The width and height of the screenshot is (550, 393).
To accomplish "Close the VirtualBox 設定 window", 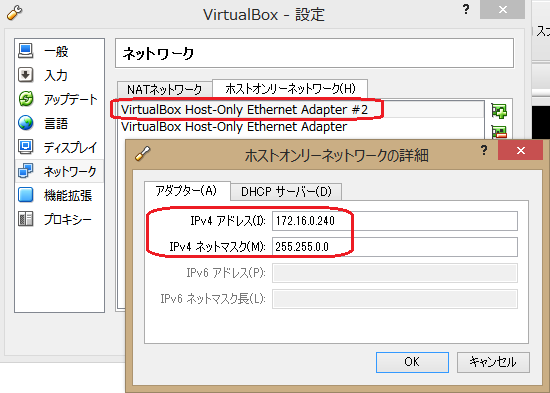I will tap(503, 9).
